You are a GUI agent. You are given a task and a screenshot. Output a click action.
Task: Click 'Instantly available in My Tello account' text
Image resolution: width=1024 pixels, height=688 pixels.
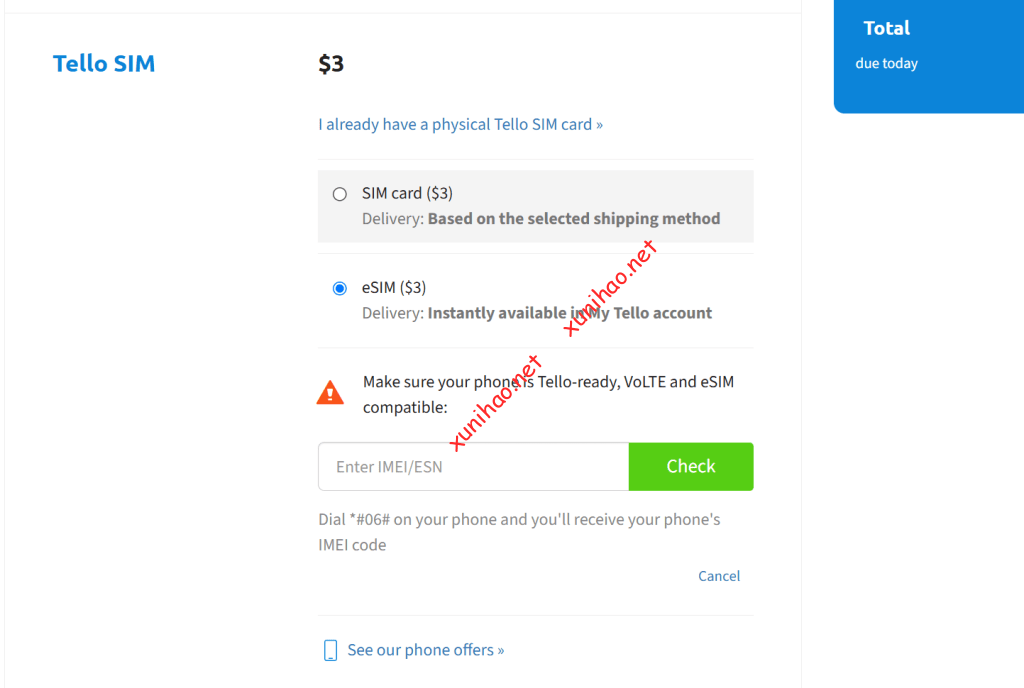point(570,313)
